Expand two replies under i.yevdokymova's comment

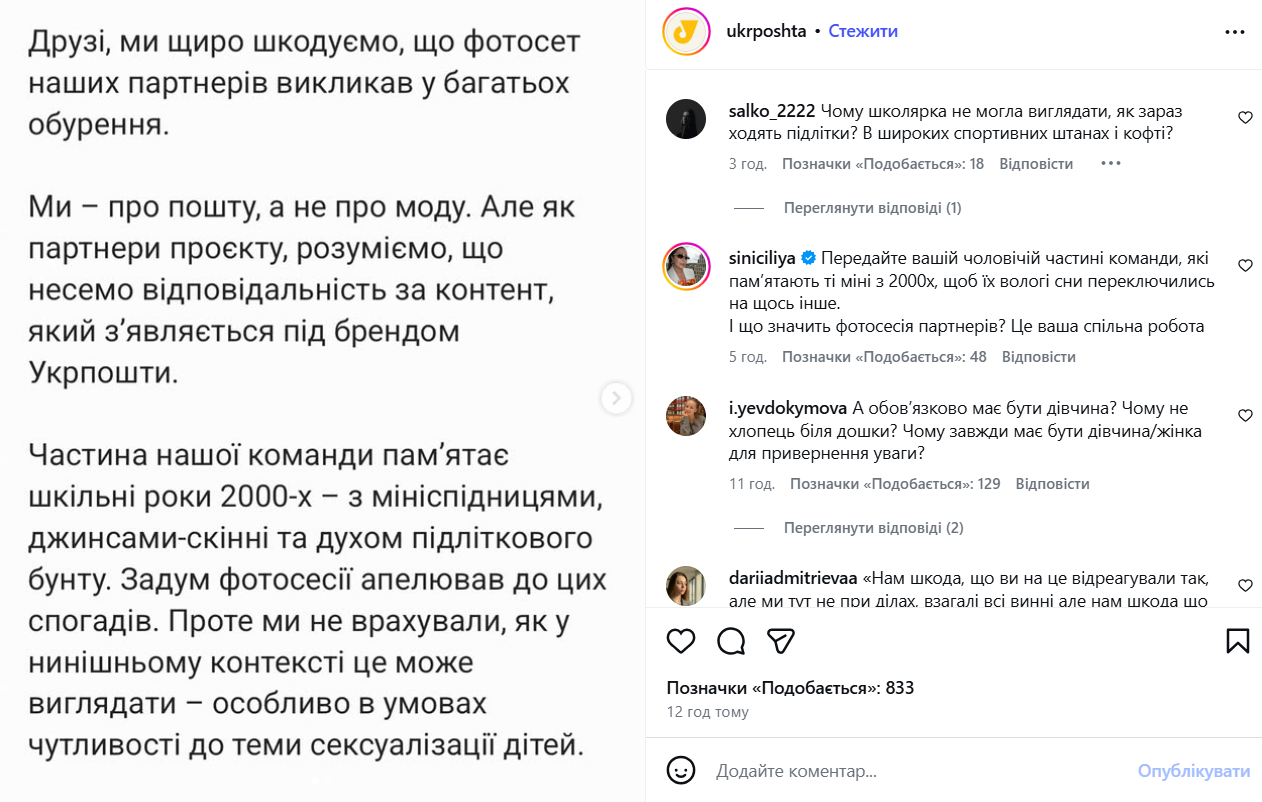click(x=873, y=528)
